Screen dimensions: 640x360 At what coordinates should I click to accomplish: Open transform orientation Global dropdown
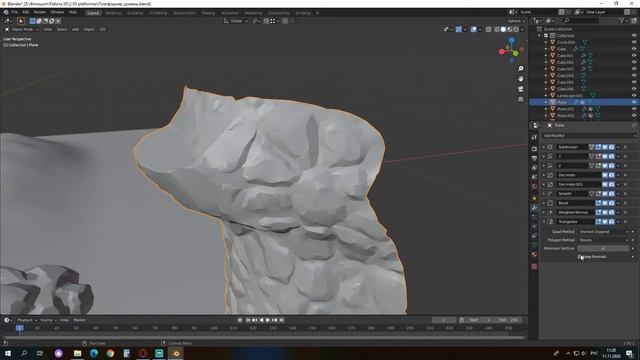click(x=236, y=21)
